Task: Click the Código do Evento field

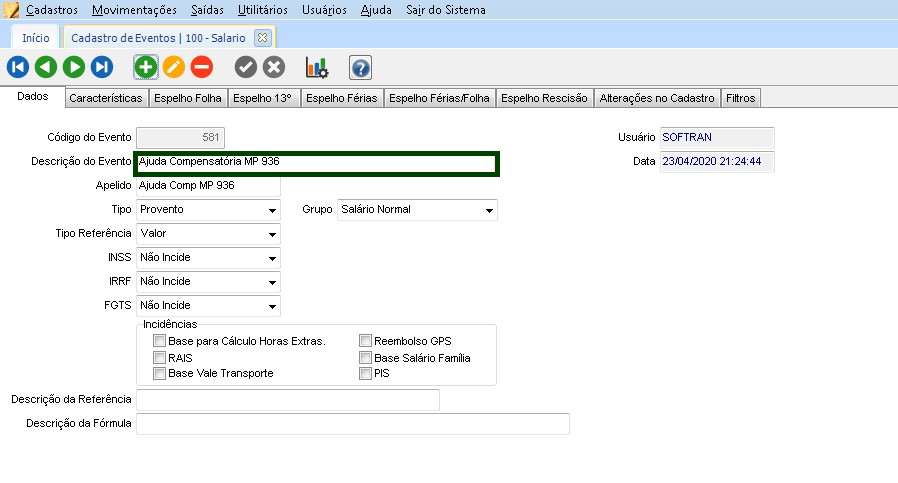Action: (180, 138)
